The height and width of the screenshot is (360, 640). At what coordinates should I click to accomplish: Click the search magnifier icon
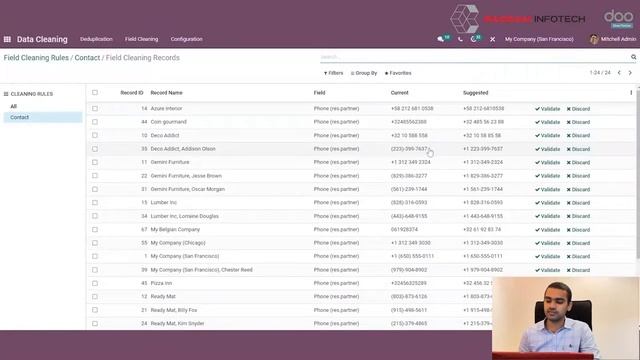click(x=633, y=57)
